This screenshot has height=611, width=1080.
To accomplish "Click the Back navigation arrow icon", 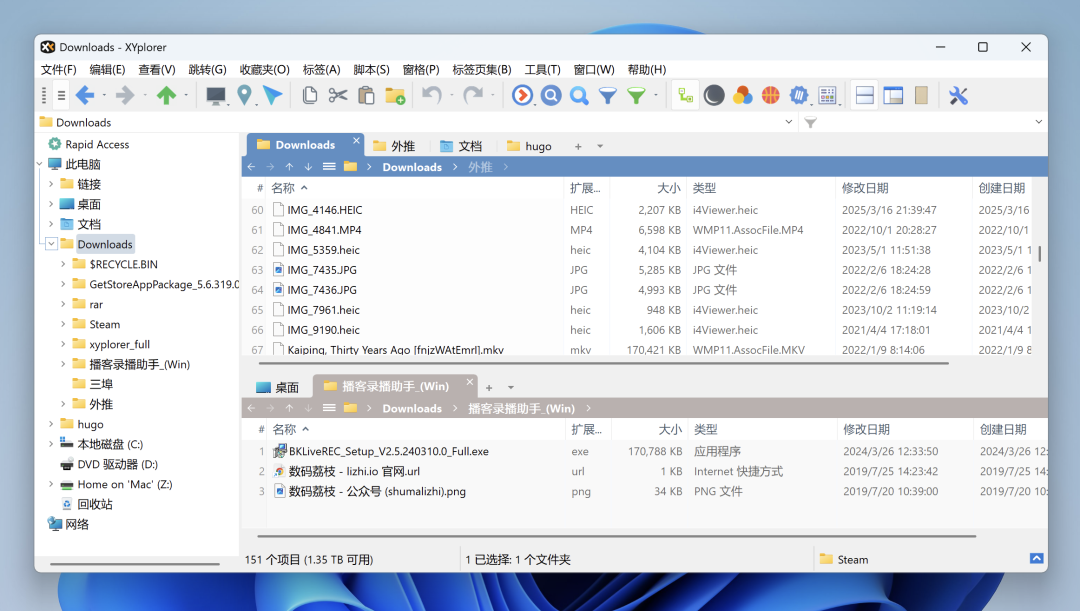I will click(x=88, y=95).
